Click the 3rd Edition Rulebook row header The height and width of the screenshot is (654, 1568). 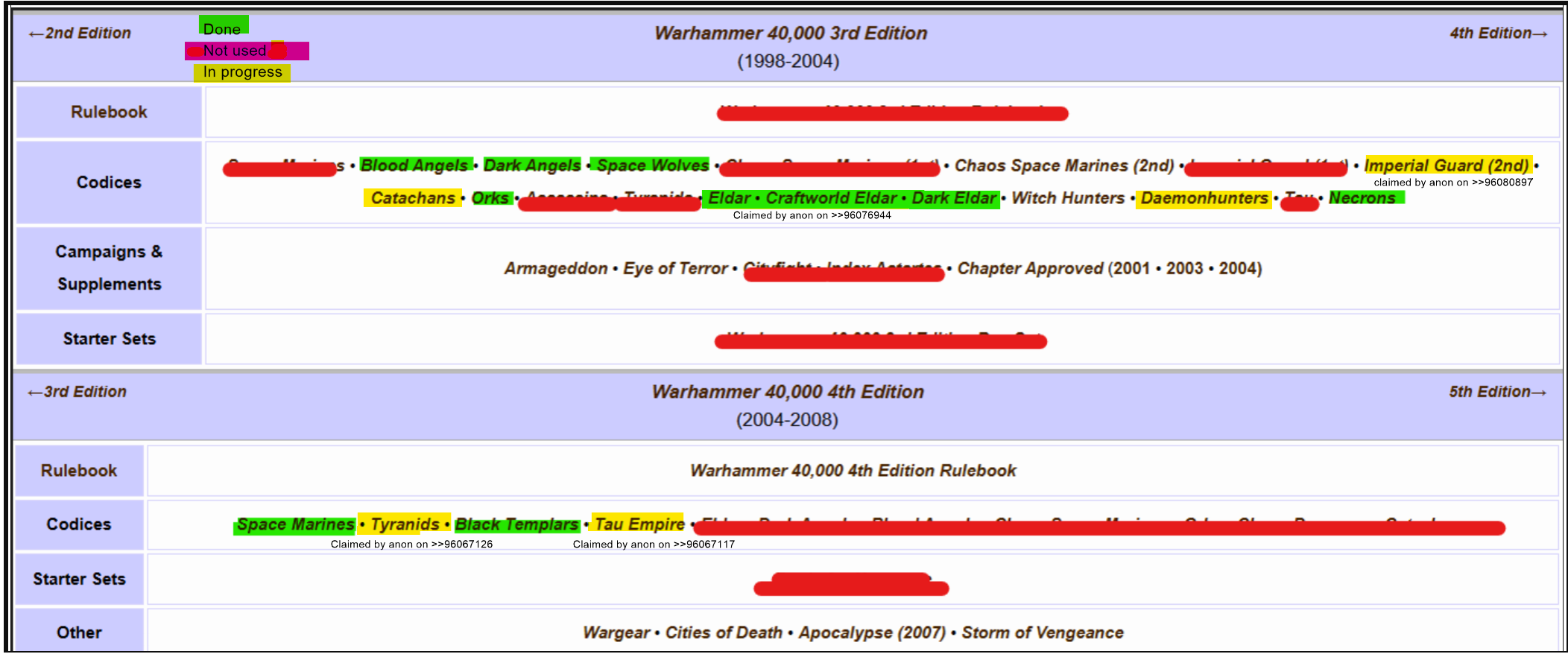pos(109,112)
